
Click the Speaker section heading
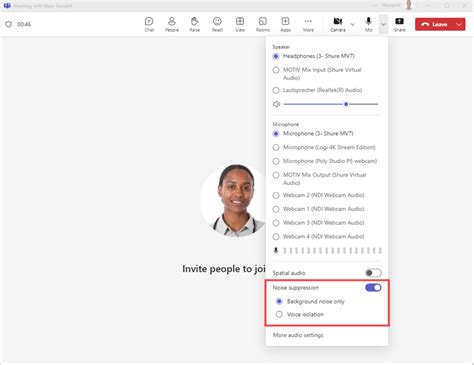click(281, 47)
